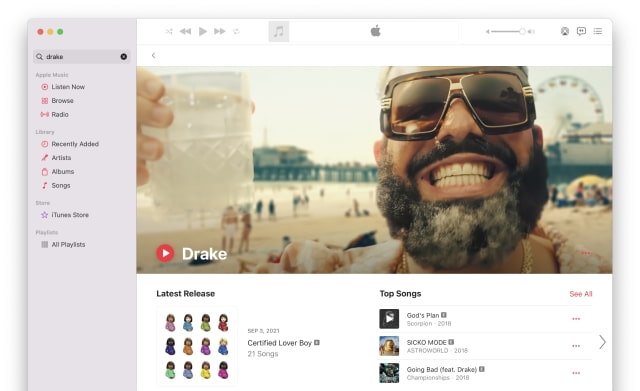Toggle repeat playback mode
The height and width of the screenshot is (391, 640).
click(x=236, y=31)
